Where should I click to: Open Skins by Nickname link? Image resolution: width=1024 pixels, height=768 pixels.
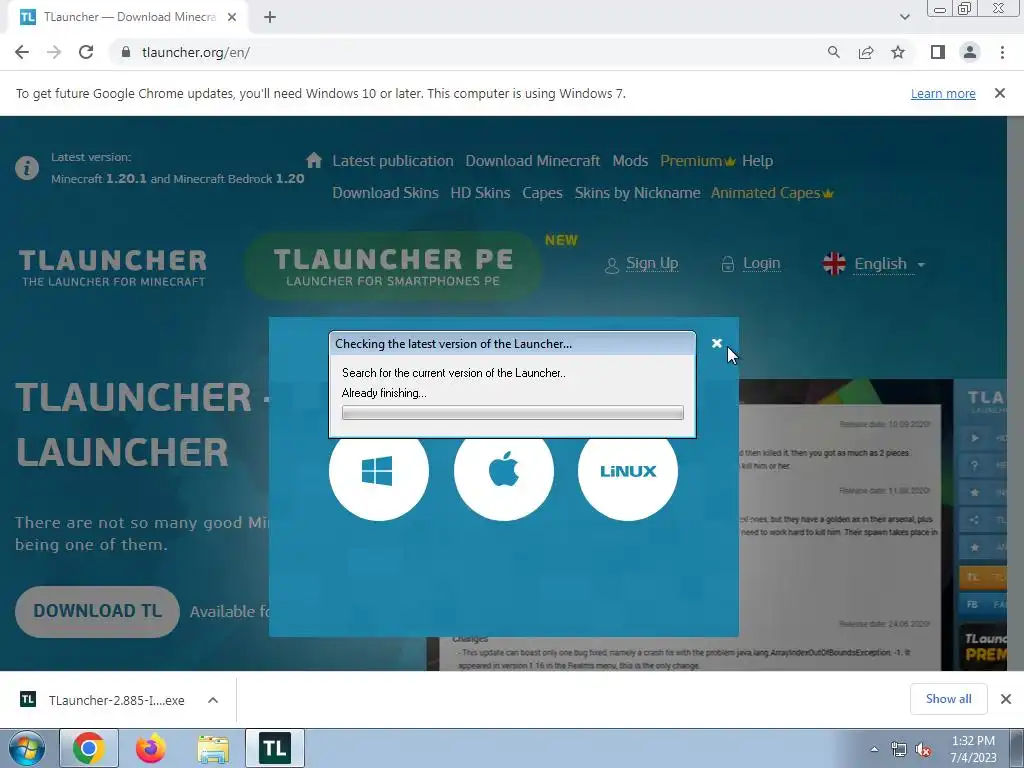[637, 193]
